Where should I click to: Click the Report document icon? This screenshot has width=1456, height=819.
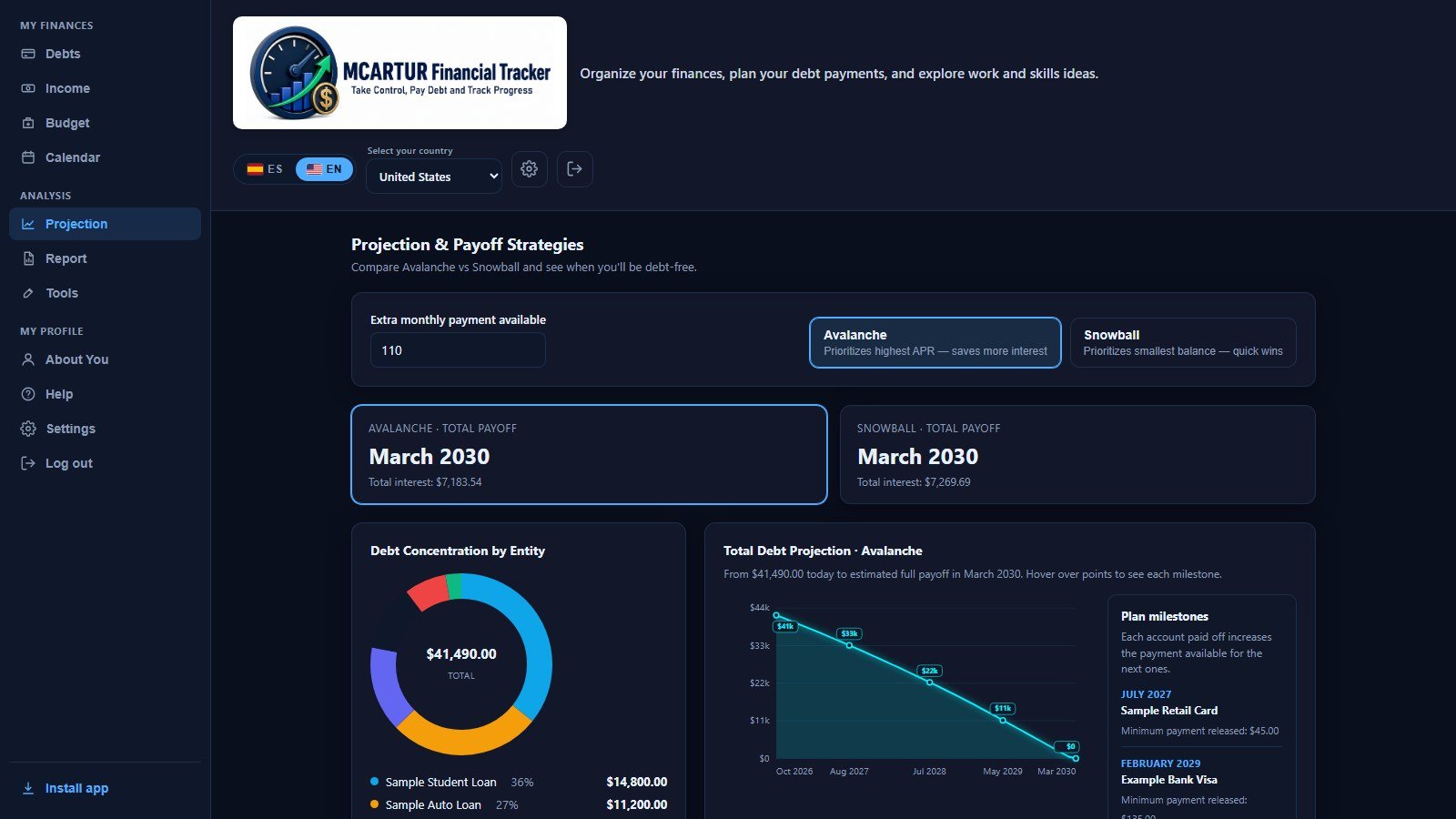[28, 258]
